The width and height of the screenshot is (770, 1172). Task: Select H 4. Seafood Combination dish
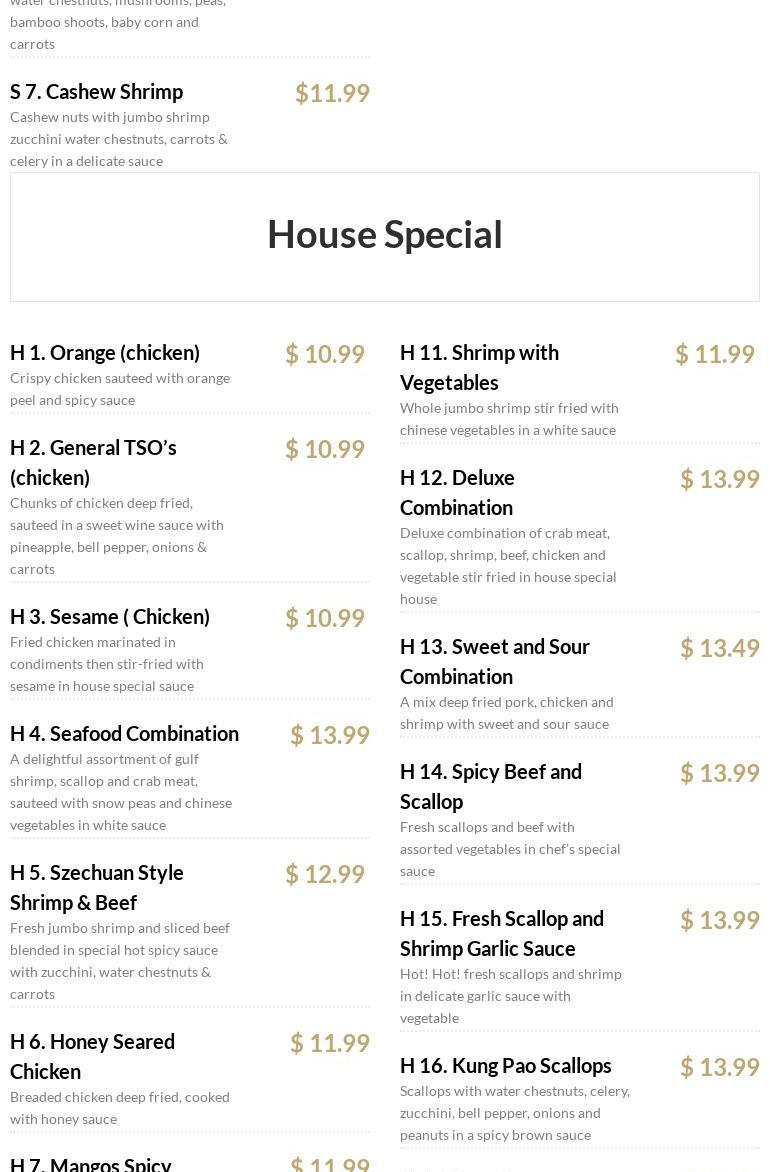124,734
